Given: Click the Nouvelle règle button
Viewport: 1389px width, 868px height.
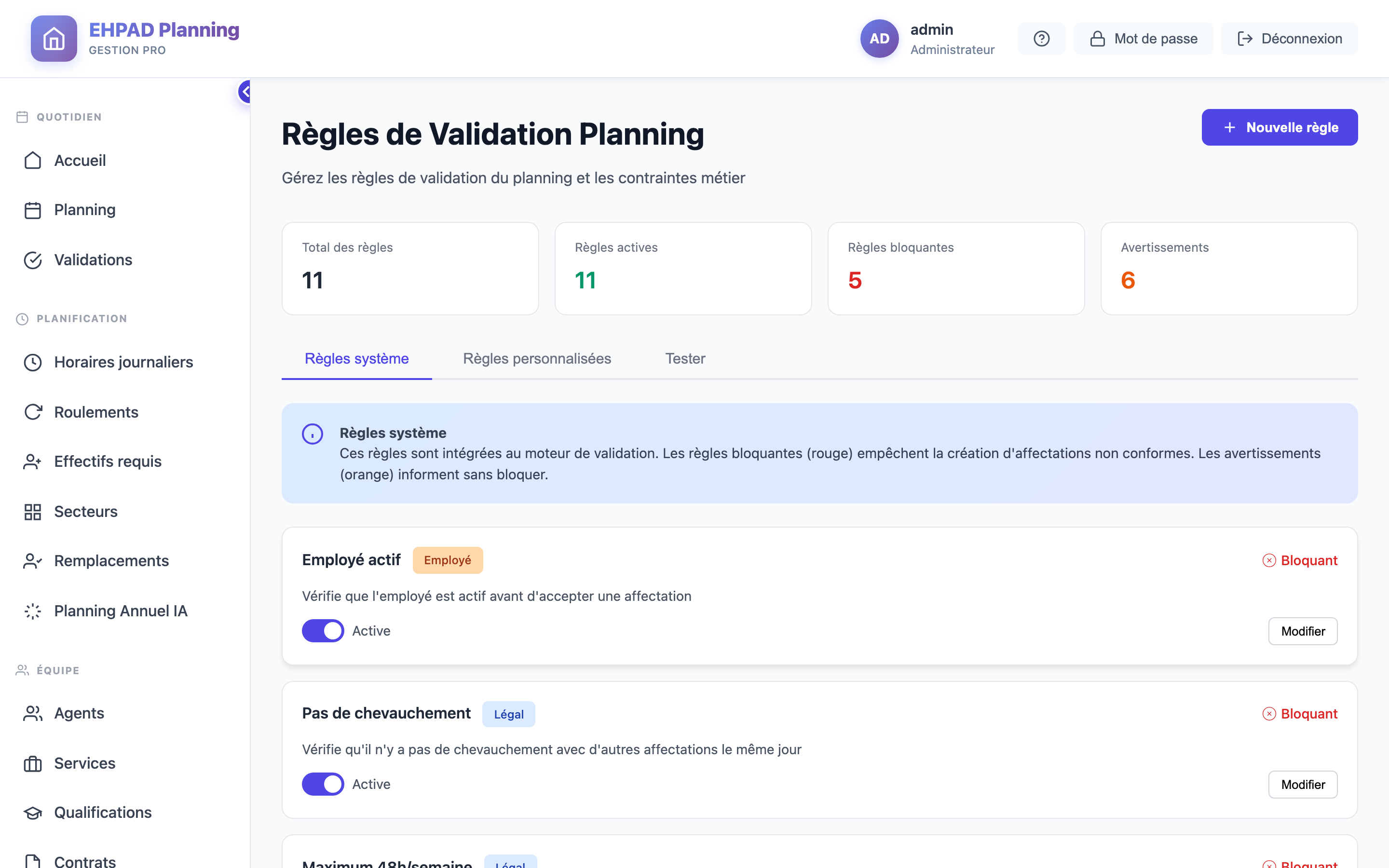Looking at the screenshot, I should pos(1280,127).
